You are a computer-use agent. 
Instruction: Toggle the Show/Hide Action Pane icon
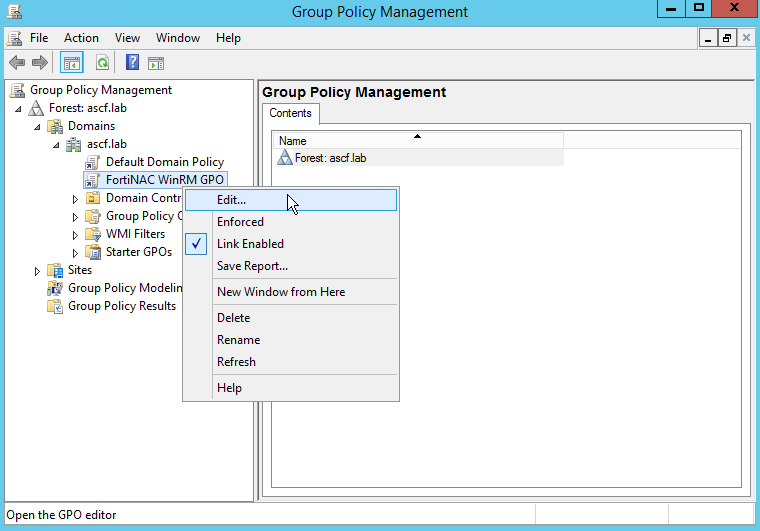click(x=156, y=63)
